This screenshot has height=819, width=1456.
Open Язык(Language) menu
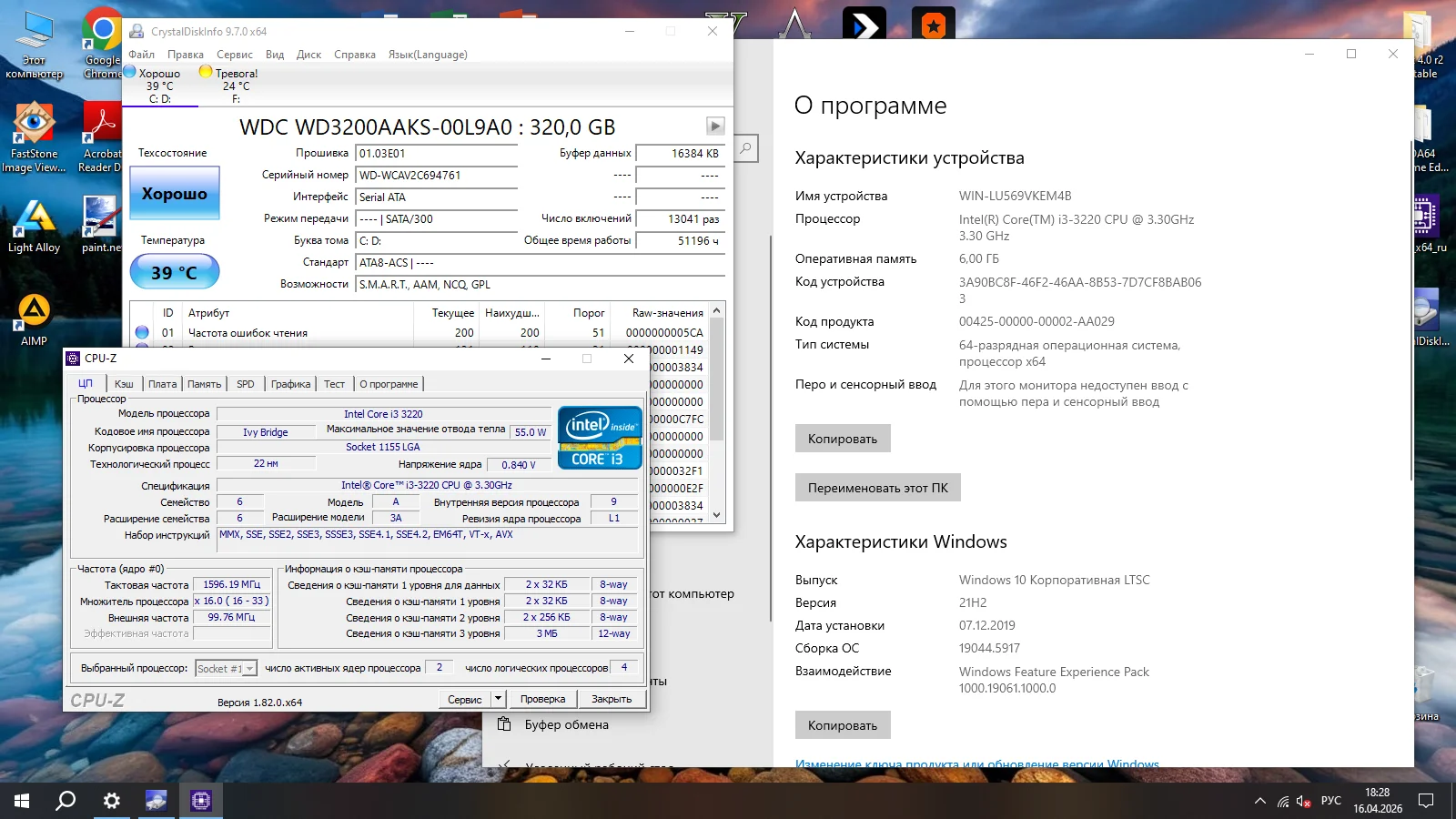[x=428, y=55]
